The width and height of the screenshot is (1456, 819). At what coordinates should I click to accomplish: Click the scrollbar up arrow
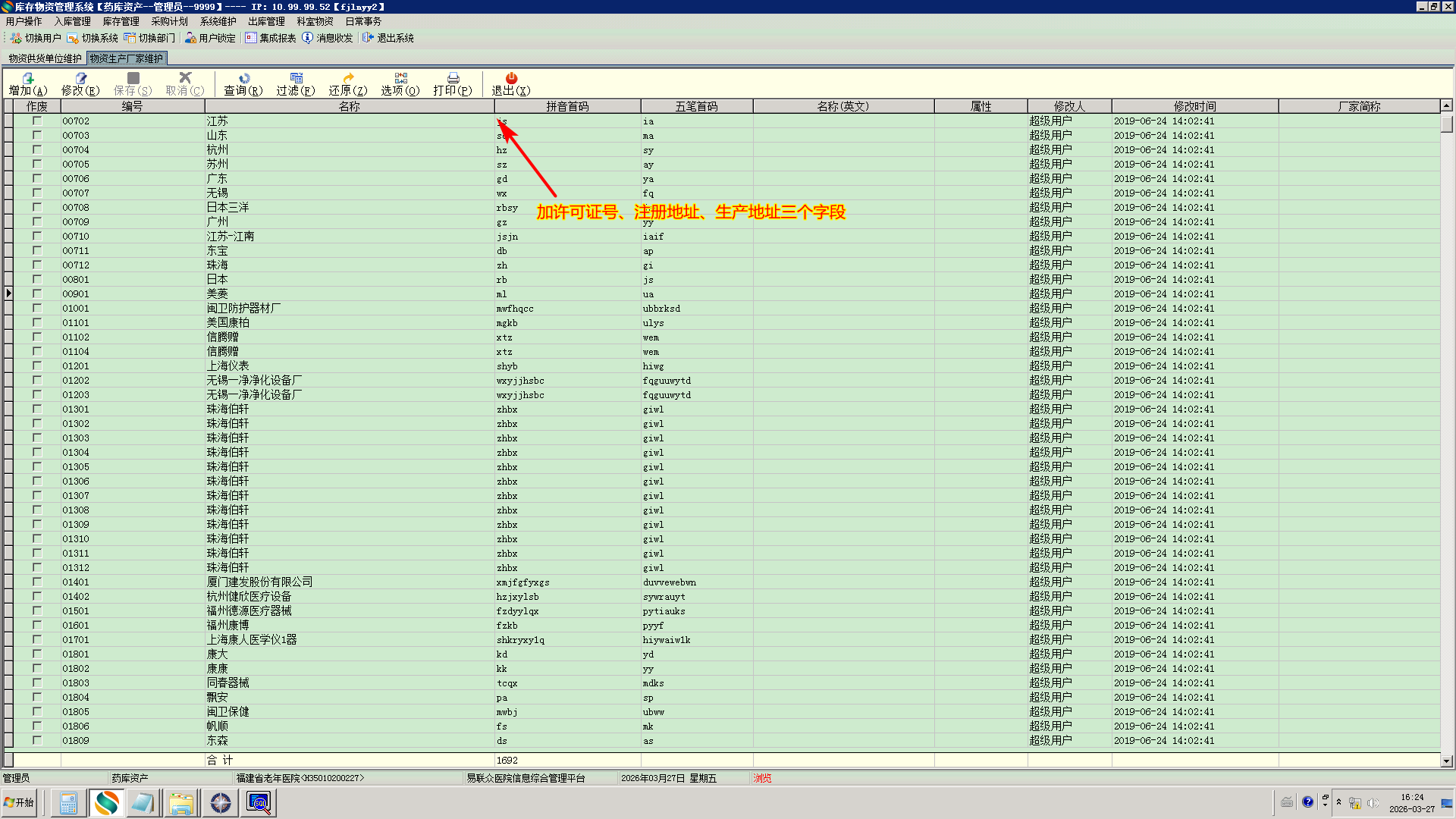pos(1446,106)
